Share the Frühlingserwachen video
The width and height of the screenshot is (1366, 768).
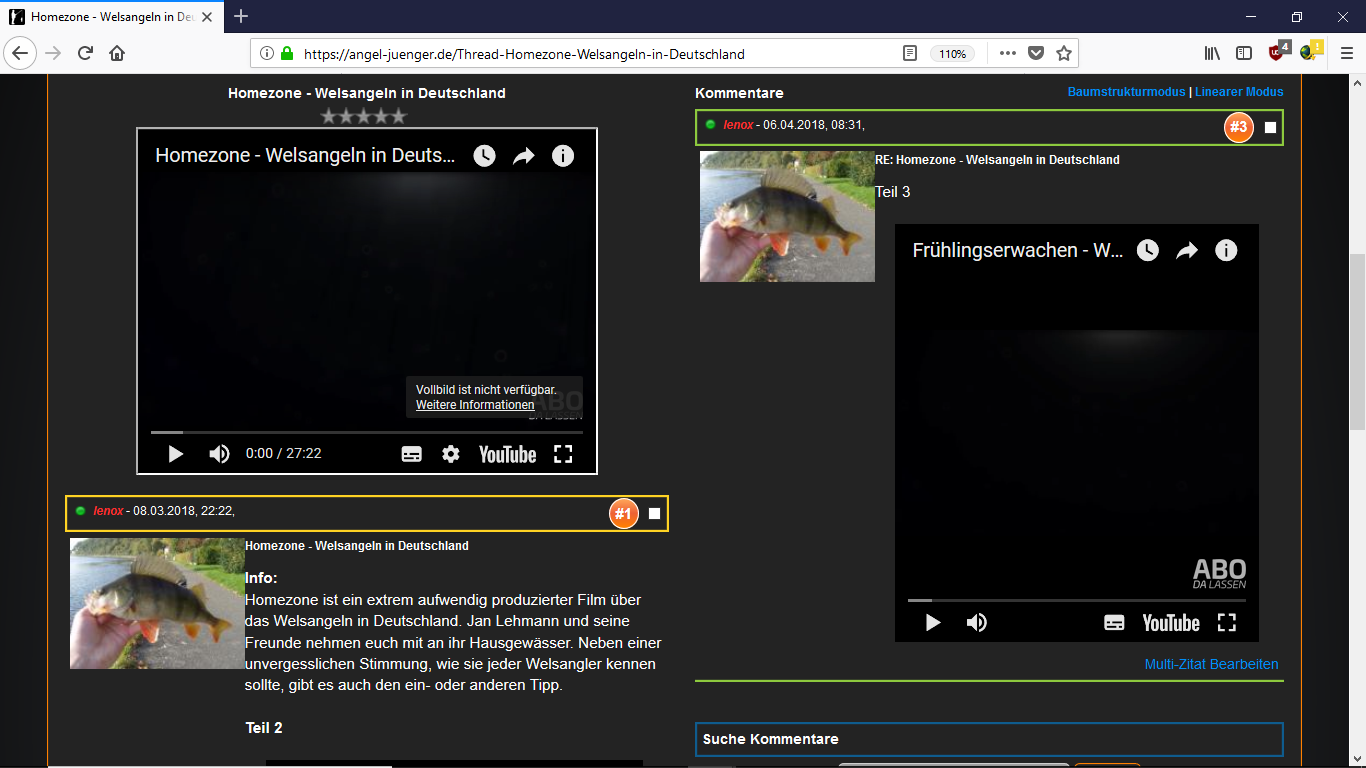pyautogui.click(x=1187, y=251)
